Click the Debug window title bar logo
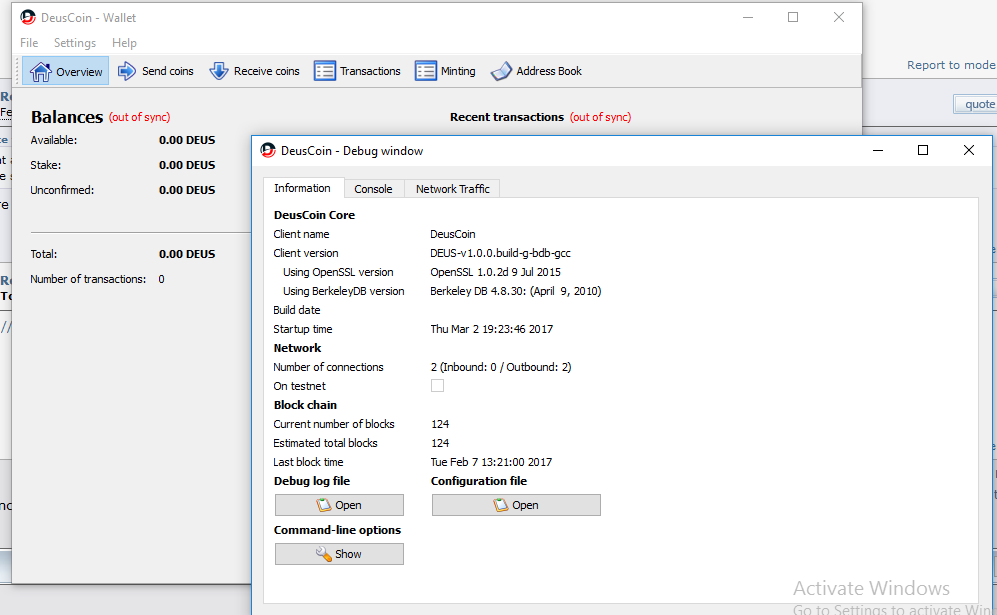997x615 pixels. coord(268,151)
